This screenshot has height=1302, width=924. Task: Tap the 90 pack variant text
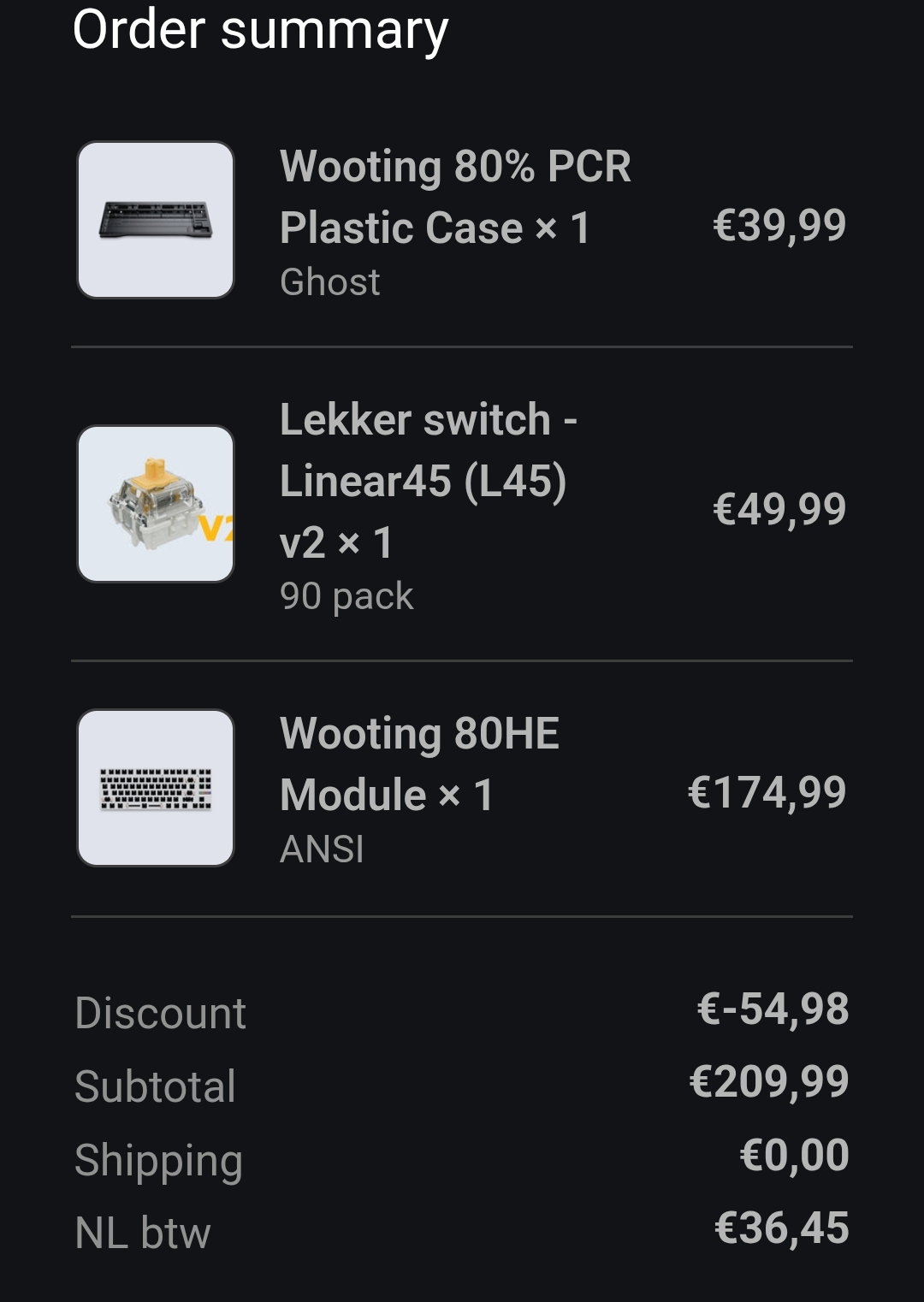346,595
